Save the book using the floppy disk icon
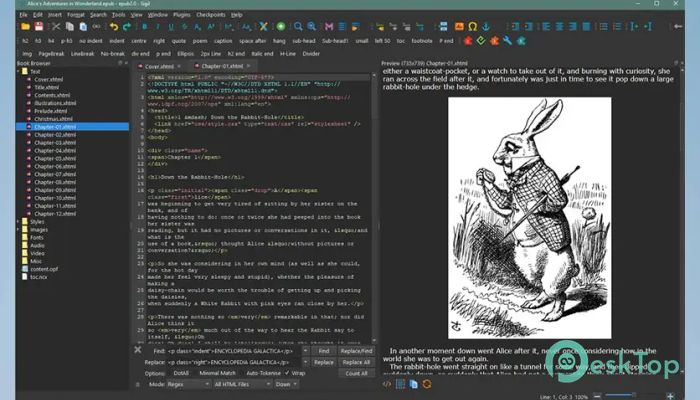Viewport: 700px width, 400px height. (39, 27)
